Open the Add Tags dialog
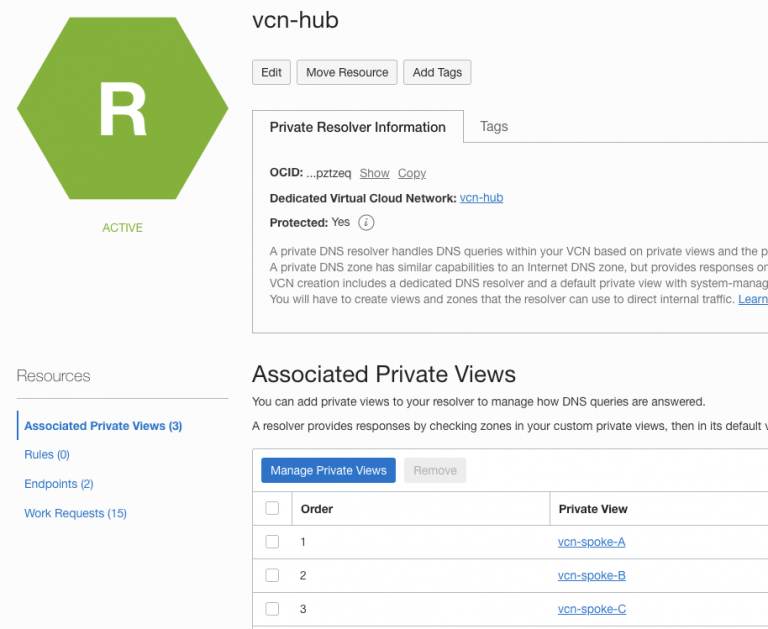The width and height of the screenshot is (768, 629). click(437, 72)
